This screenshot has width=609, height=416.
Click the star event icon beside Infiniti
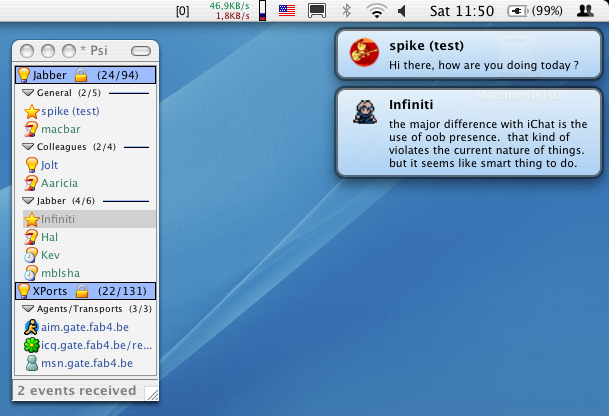pyautogui.click(x=31, y=219)
